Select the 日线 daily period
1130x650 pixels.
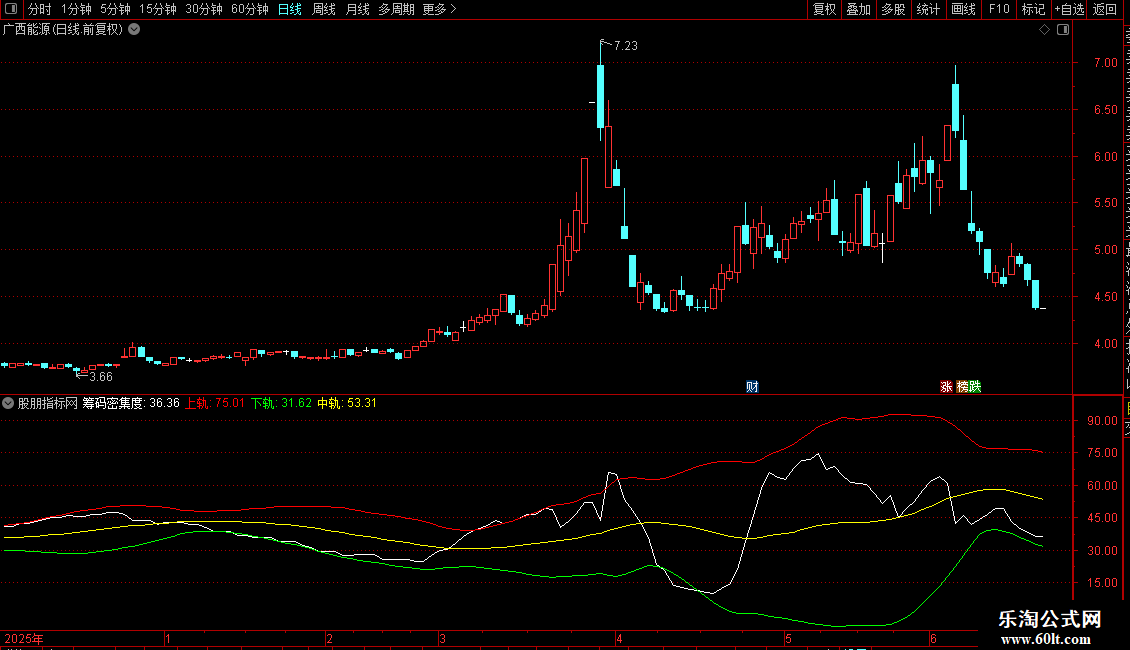290,9
